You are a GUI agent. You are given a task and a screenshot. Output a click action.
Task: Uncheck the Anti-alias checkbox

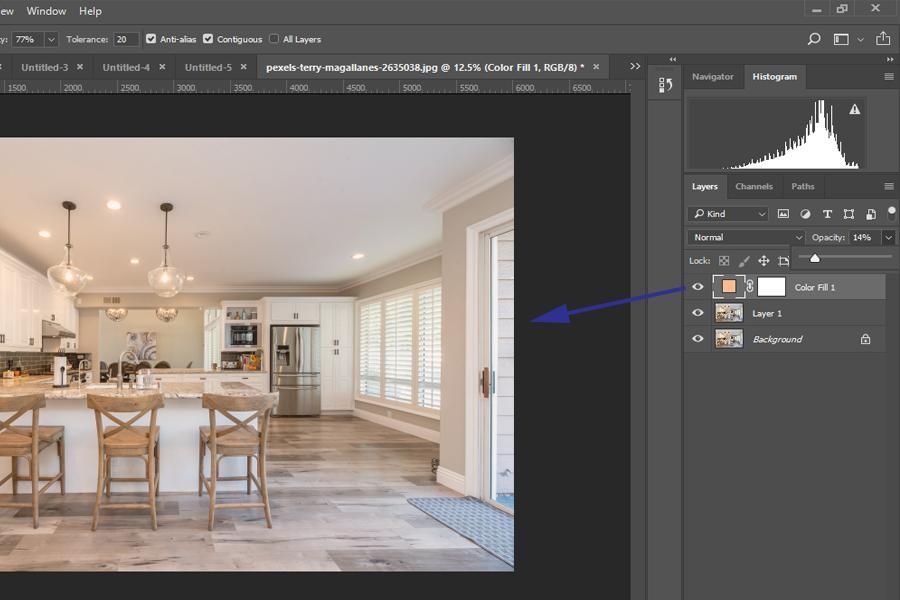pos(151,39)
